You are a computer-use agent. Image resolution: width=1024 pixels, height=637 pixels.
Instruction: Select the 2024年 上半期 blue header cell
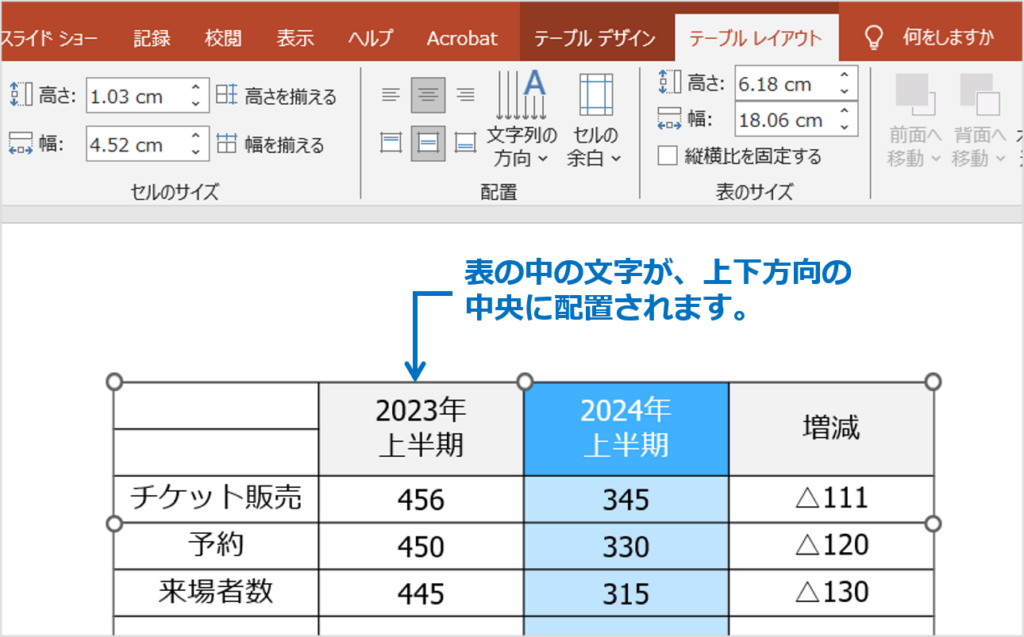click(626, 429)
